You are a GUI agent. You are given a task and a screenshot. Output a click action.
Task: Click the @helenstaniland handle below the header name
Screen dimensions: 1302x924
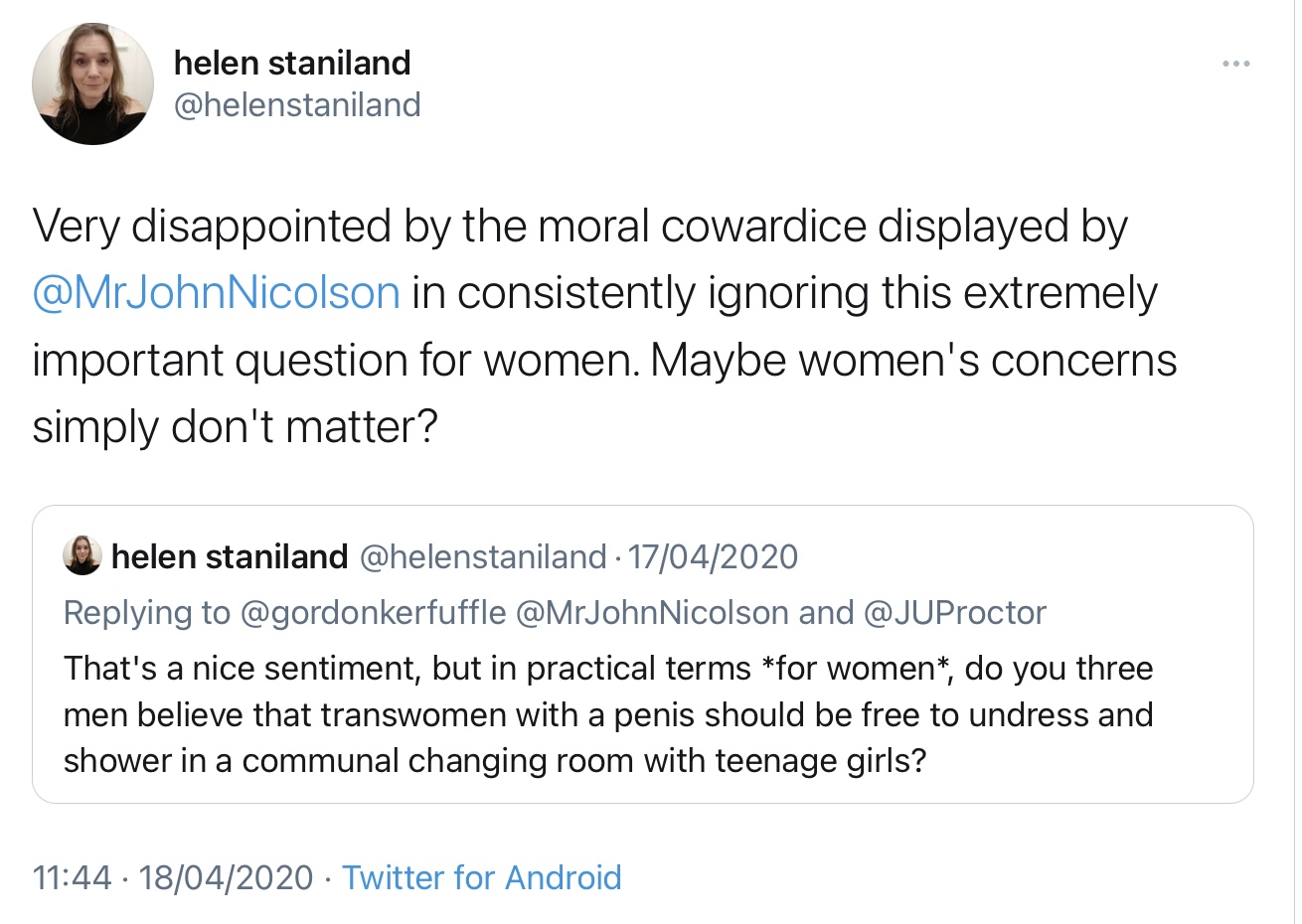click(297, 104)
